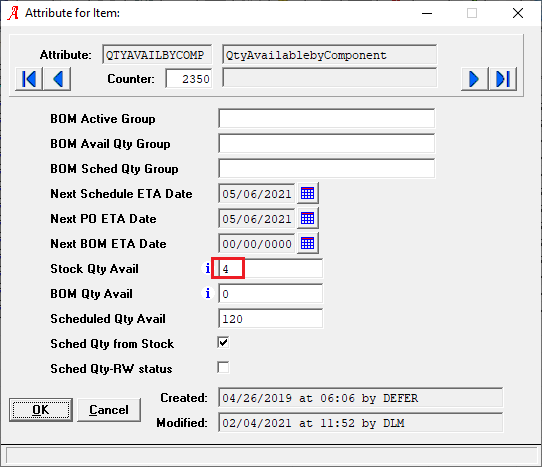Edit the Scheduled Qty Avail value 120
The width and height of the screenshot is (542, 467).
[x=271, y=318]
